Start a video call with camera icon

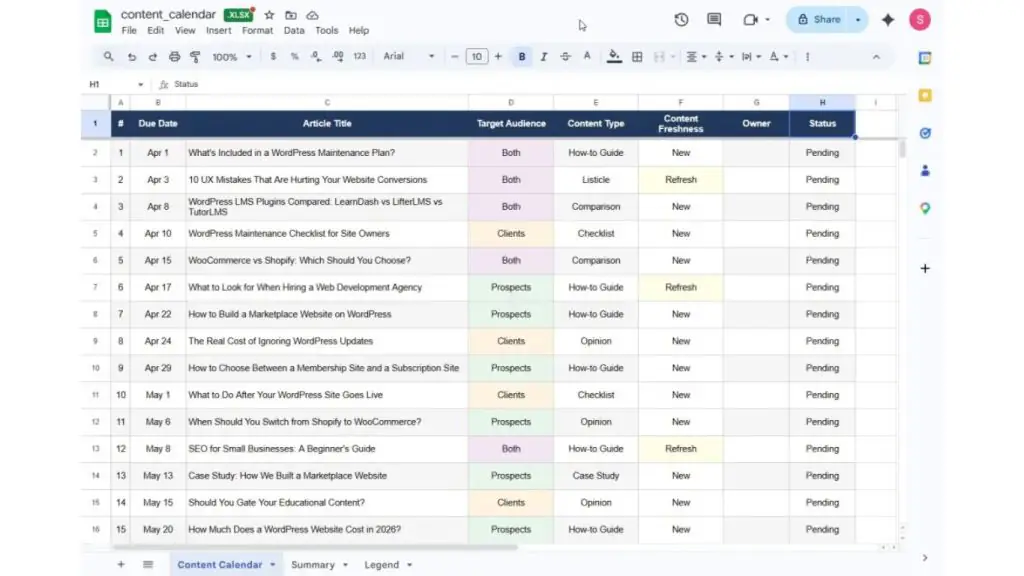[750, 20]
